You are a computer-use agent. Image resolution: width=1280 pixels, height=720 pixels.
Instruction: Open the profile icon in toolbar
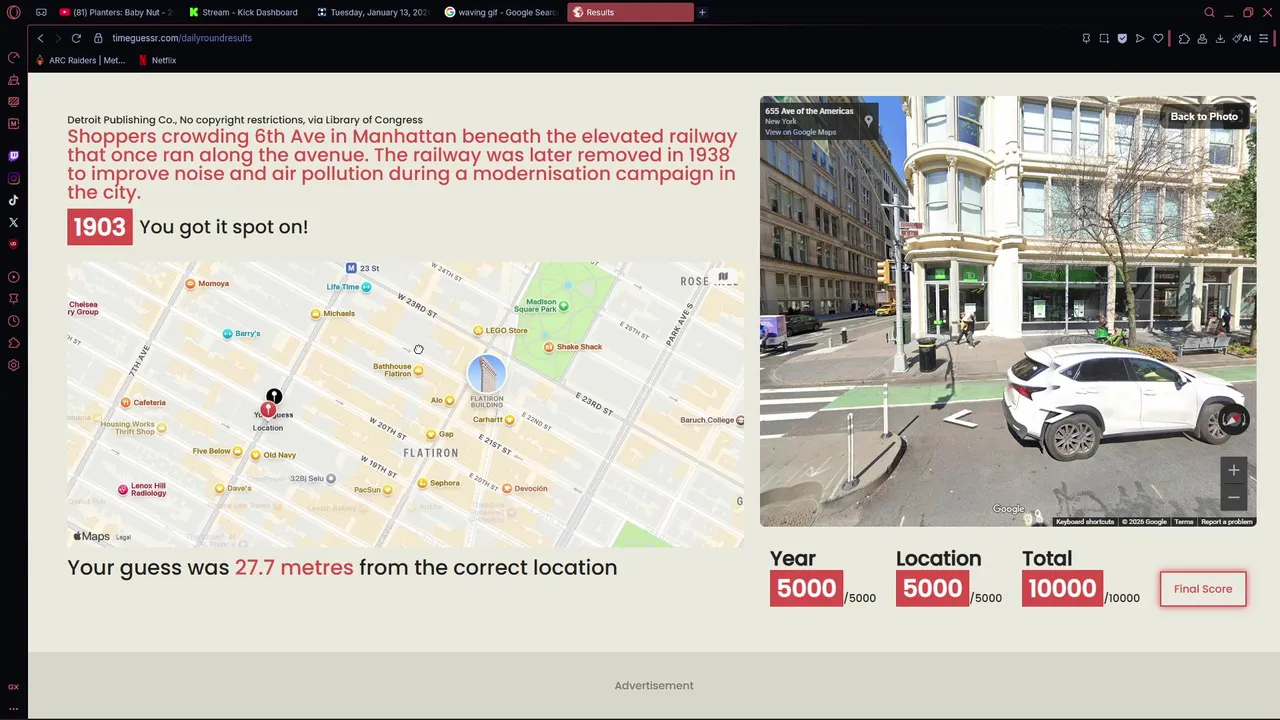pos(1202,38)
